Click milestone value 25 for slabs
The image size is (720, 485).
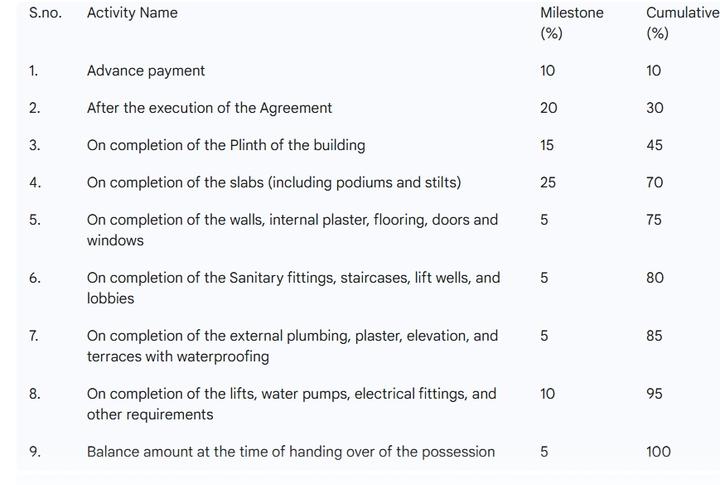(548, 182)
